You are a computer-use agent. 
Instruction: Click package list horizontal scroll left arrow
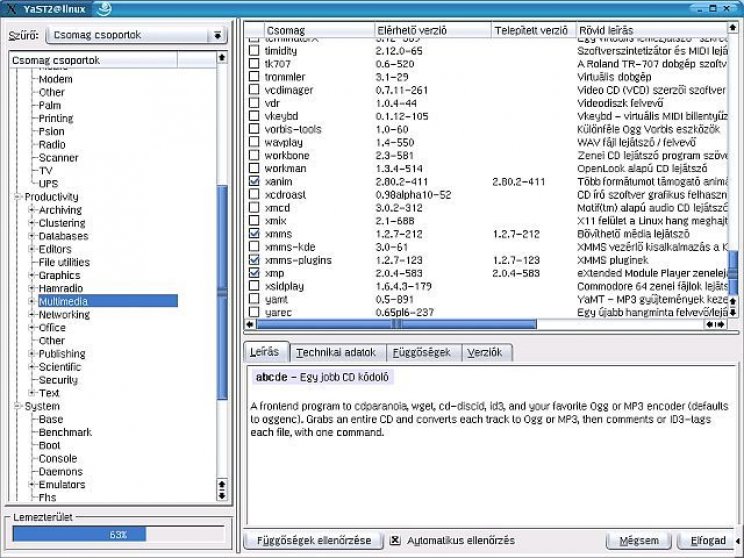[x=250, y=325]
